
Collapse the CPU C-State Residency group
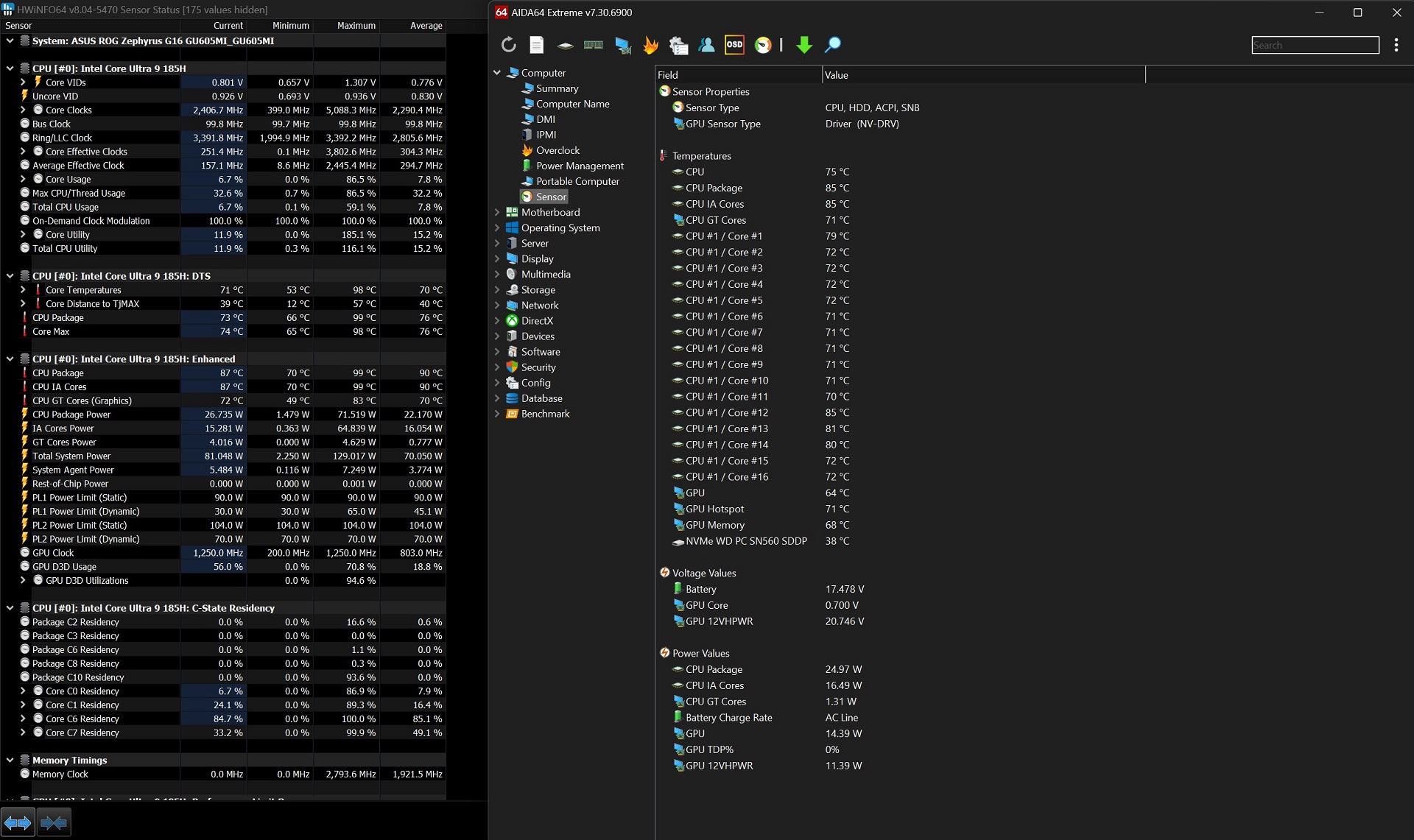10,608
